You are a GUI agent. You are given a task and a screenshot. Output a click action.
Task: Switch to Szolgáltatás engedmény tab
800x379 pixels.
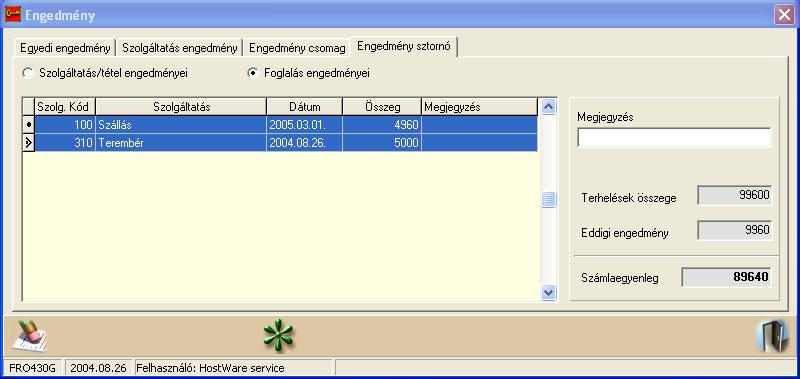click(x=180, y=48)
